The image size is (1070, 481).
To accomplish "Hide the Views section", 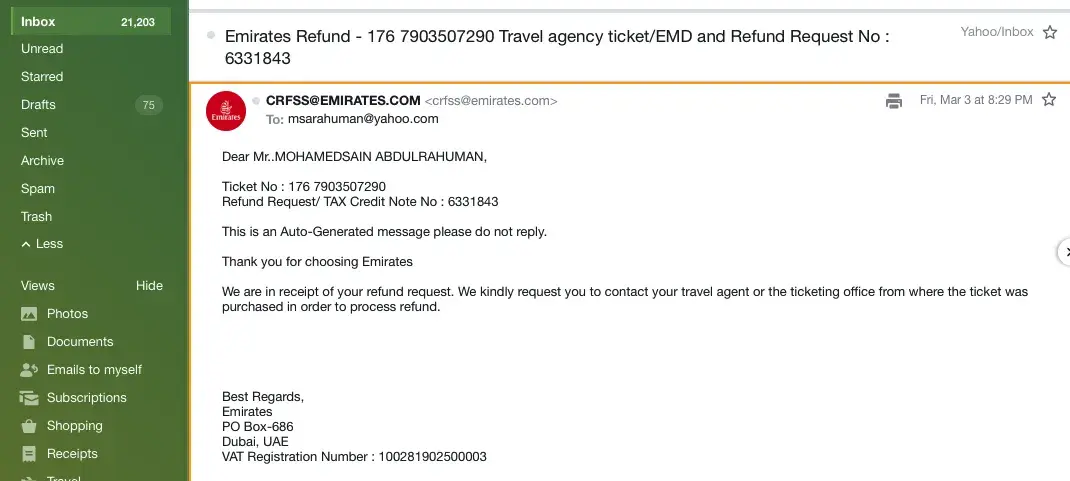I will 149,286.
